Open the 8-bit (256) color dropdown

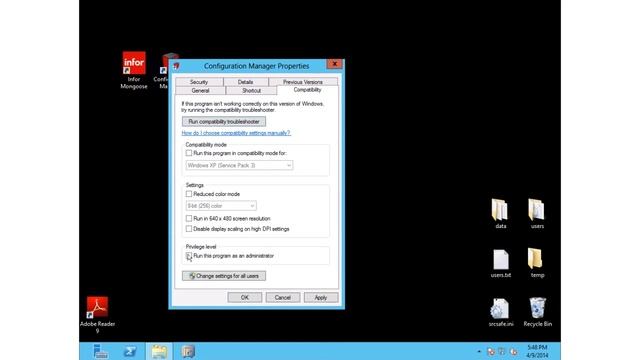click(x=221, y=206)
